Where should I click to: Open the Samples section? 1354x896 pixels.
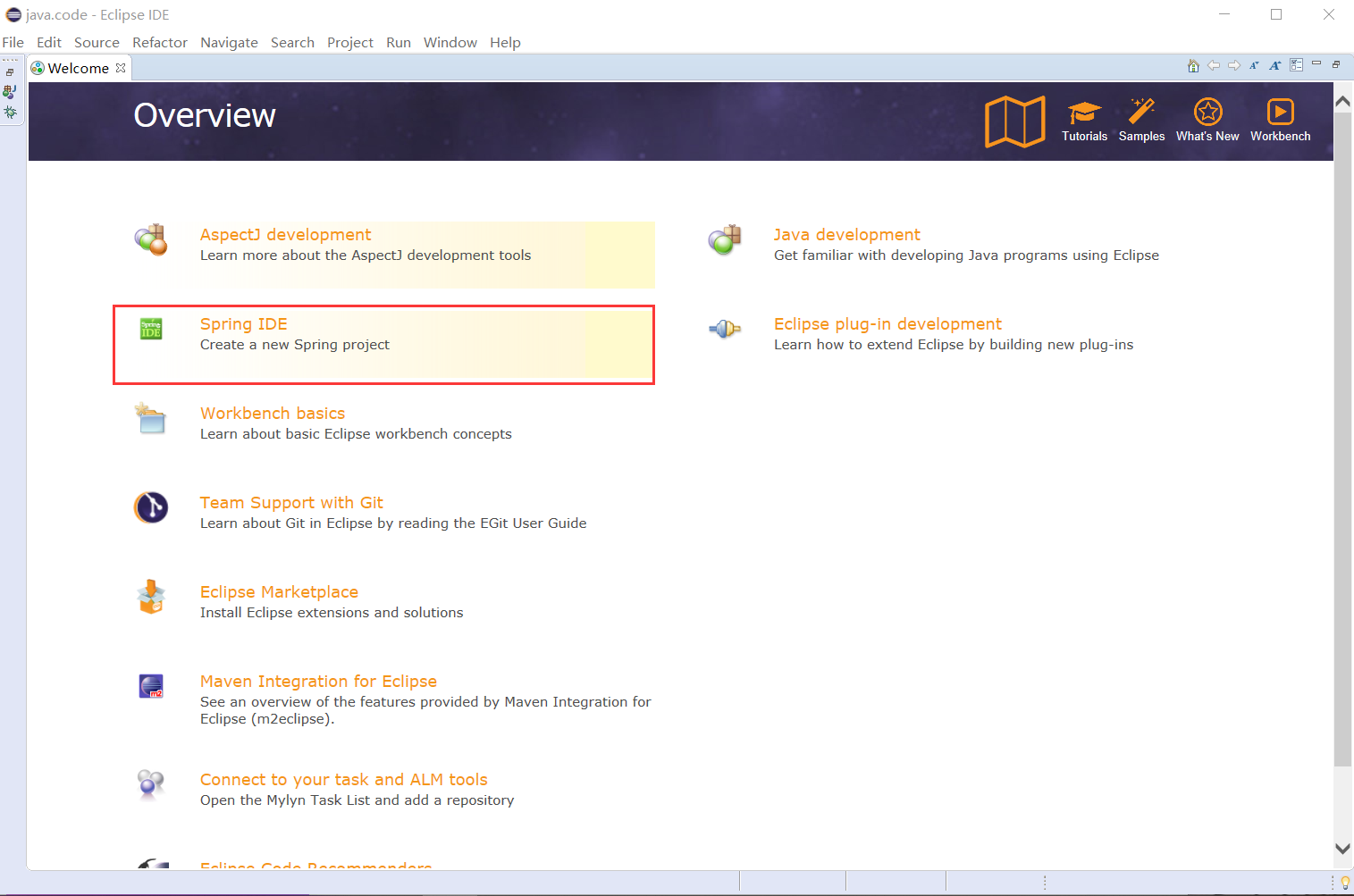tap(1141, 121)
